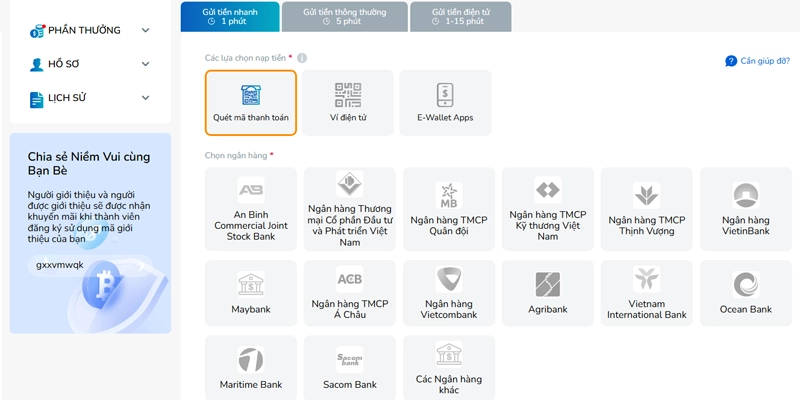This screenshot has height=400, width=800.
Task: Open the HỒ SƠ sidebar menu
Action: (x=90, y=64)
